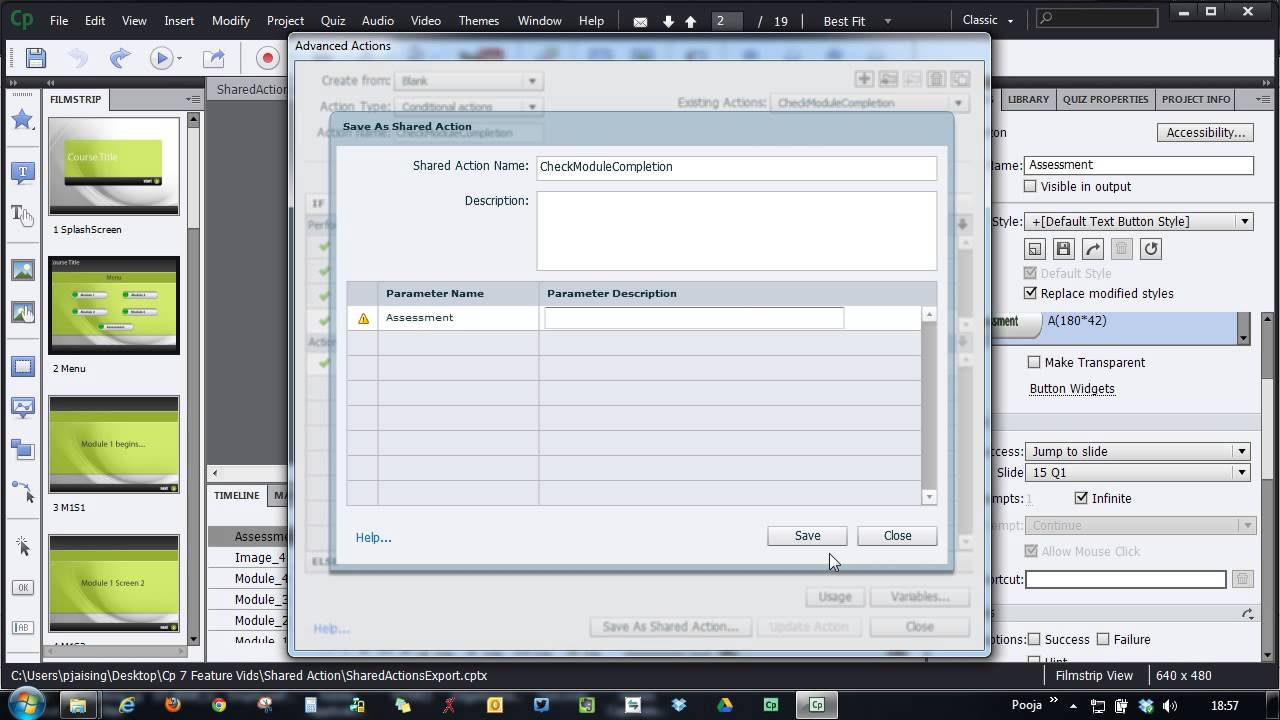
Task: Enable the Success caption checkbox
Action: tap(1034, 639)
